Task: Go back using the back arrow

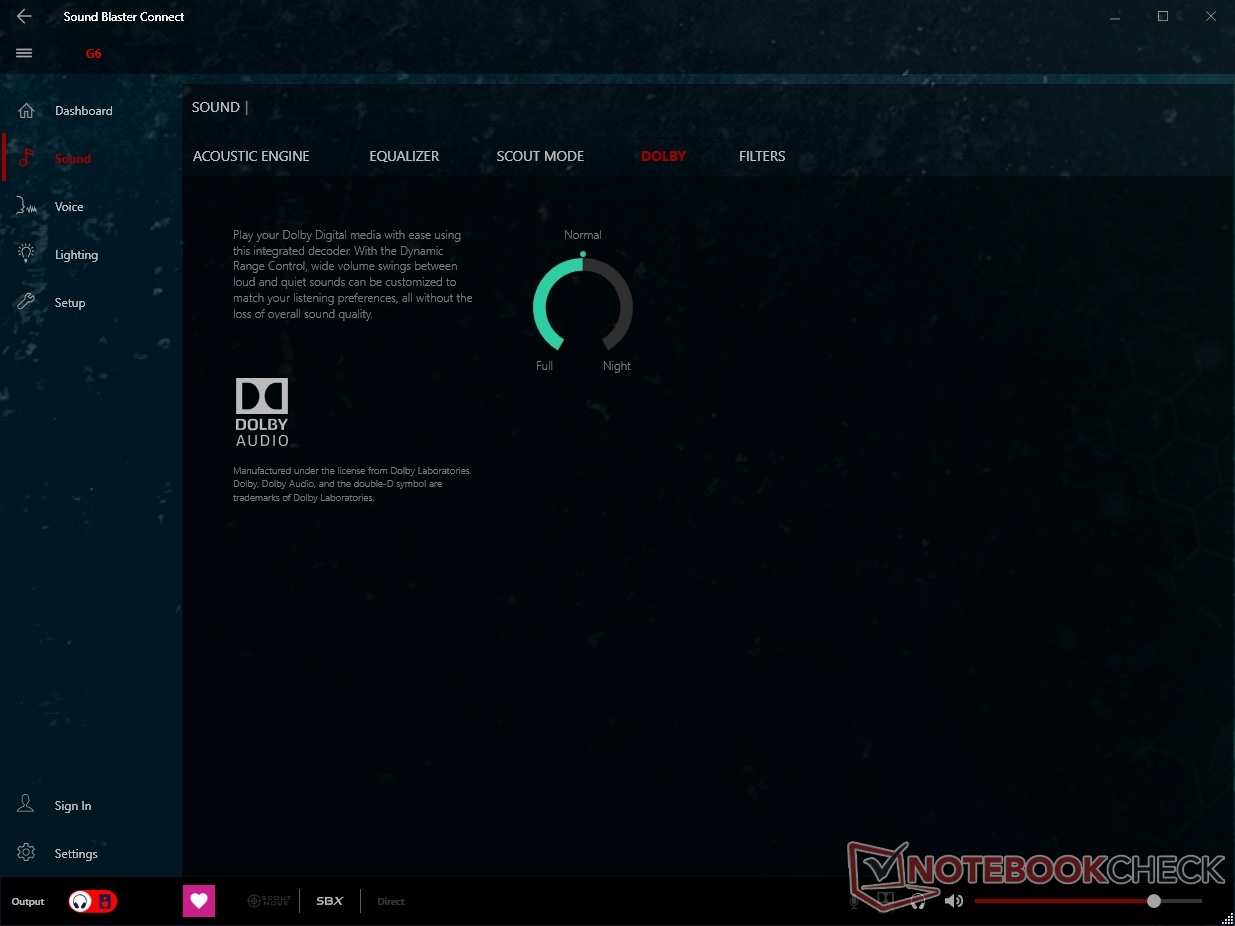Action: [24, 16]
